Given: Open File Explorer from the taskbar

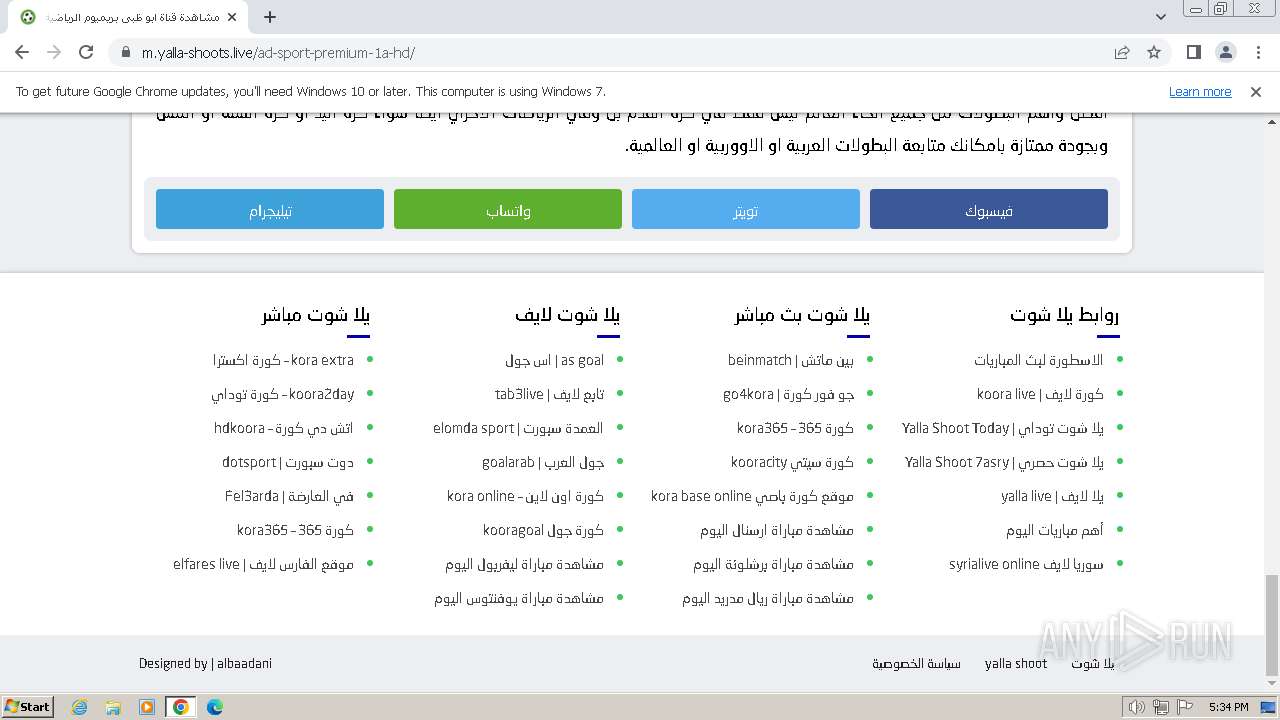Looking at the screenshot, I should [x=113, y=706].
